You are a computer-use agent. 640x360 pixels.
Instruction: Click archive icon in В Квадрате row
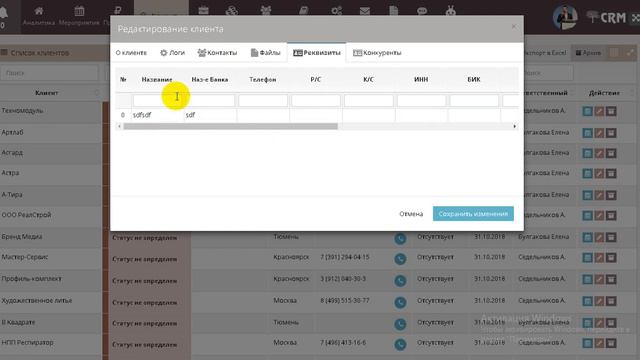point(611,323)
